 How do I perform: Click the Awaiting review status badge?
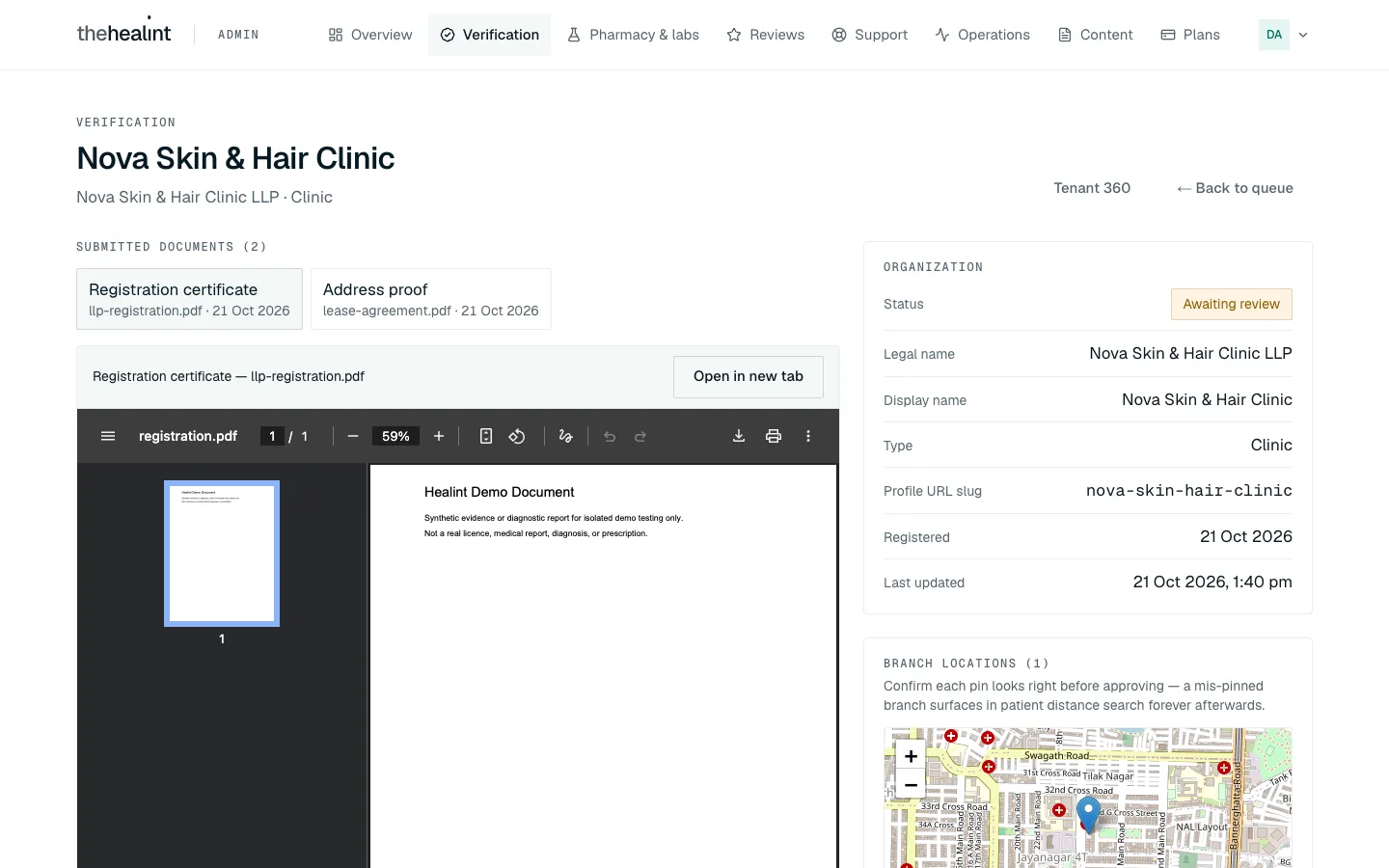tap(1232, 304)
